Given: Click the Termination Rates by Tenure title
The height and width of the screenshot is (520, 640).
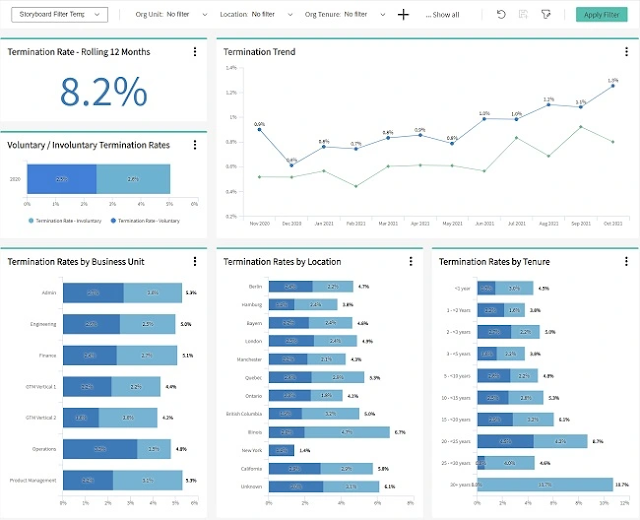Looking at the screenshot, I should click(x=494, y=262).
